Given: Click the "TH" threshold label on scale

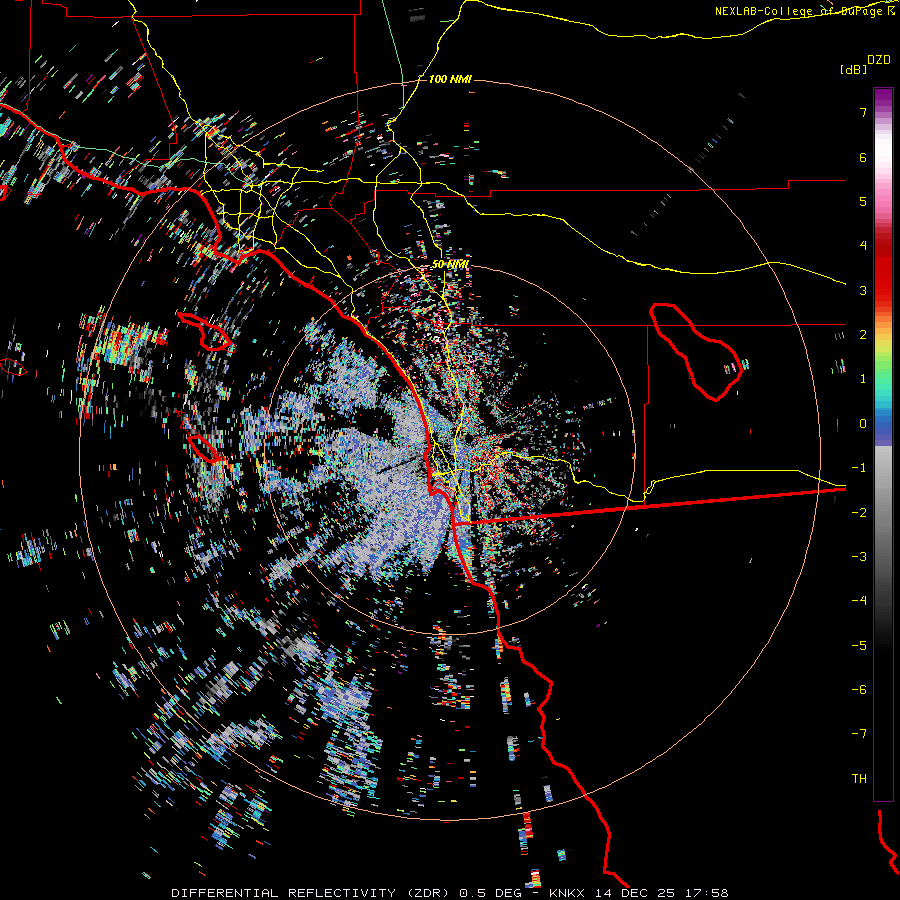Looking at the screenshot, I should click(x=859, y=778).
